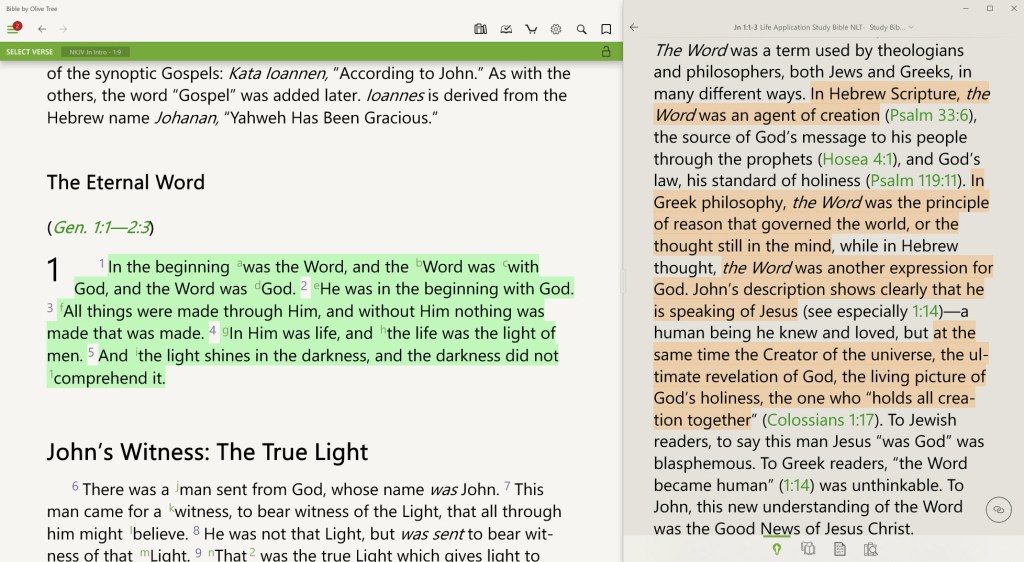Click "John's Witness: The True Light" heading

pos(207,452)
